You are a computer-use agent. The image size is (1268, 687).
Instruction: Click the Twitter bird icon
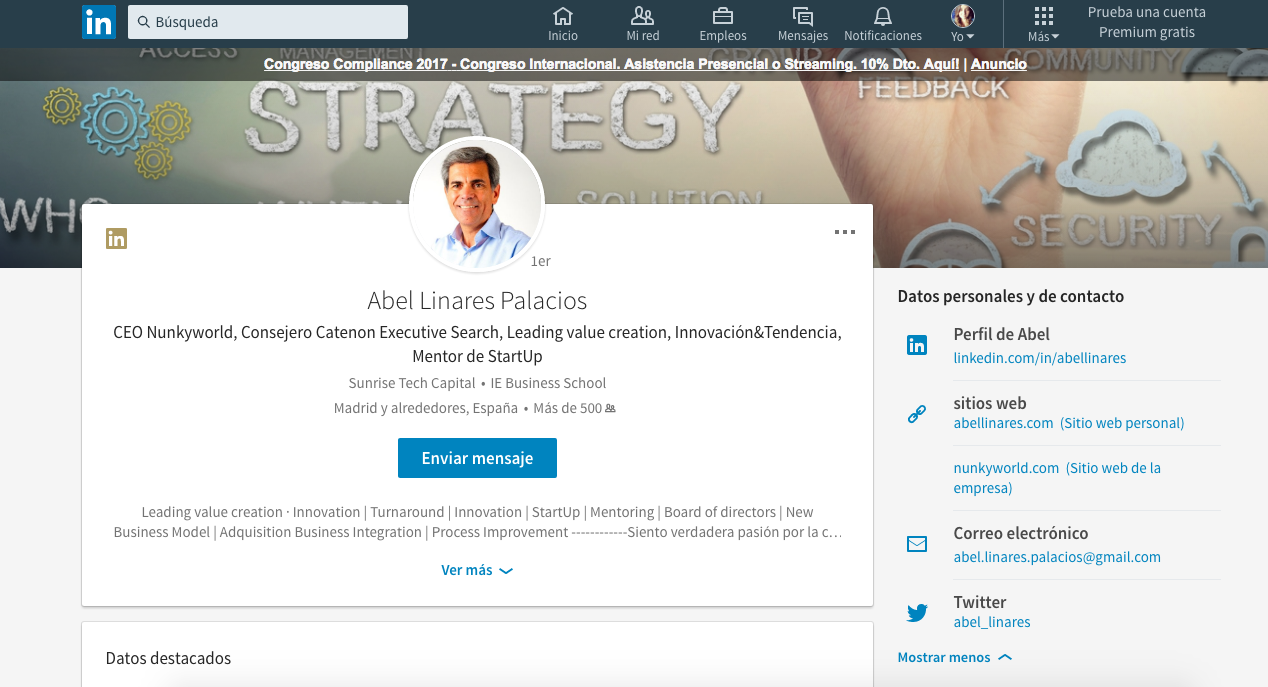(917, 613)
